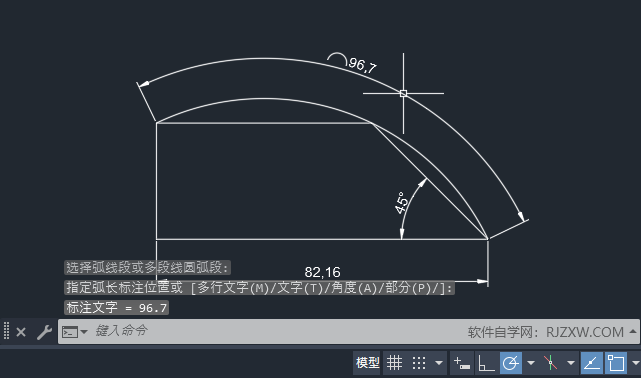The image size is (641, 378).
Task: Switch to 模型 model space button
Action: click(367, 362)
